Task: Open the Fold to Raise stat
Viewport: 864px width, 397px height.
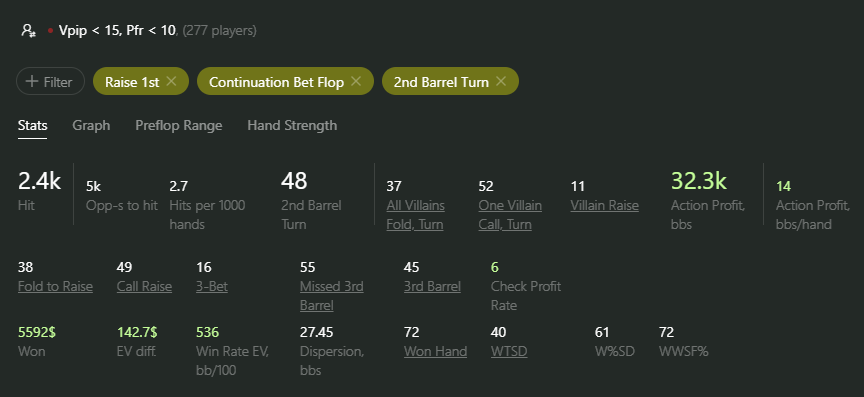Action: pos(55,287)
